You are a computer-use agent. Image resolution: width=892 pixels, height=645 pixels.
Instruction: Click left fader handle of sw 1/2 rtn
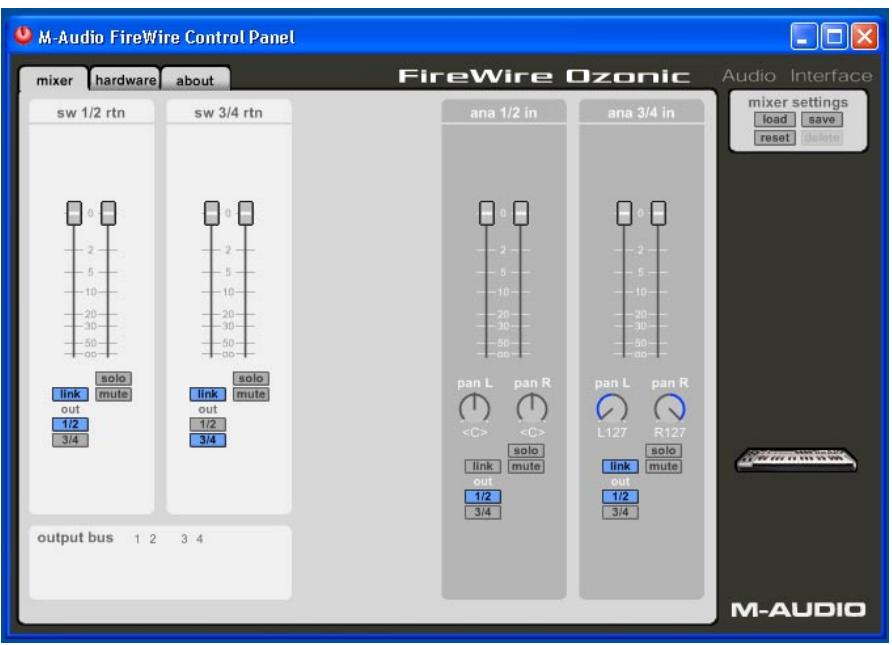(x=74, y=213)
